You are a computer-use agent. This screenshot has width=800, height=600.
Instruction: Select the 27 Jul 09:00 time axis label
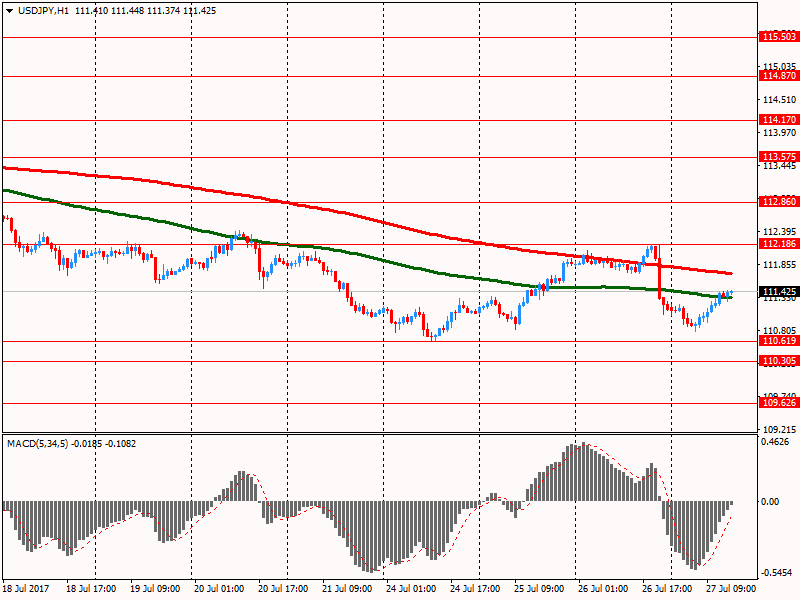(731, 589)
